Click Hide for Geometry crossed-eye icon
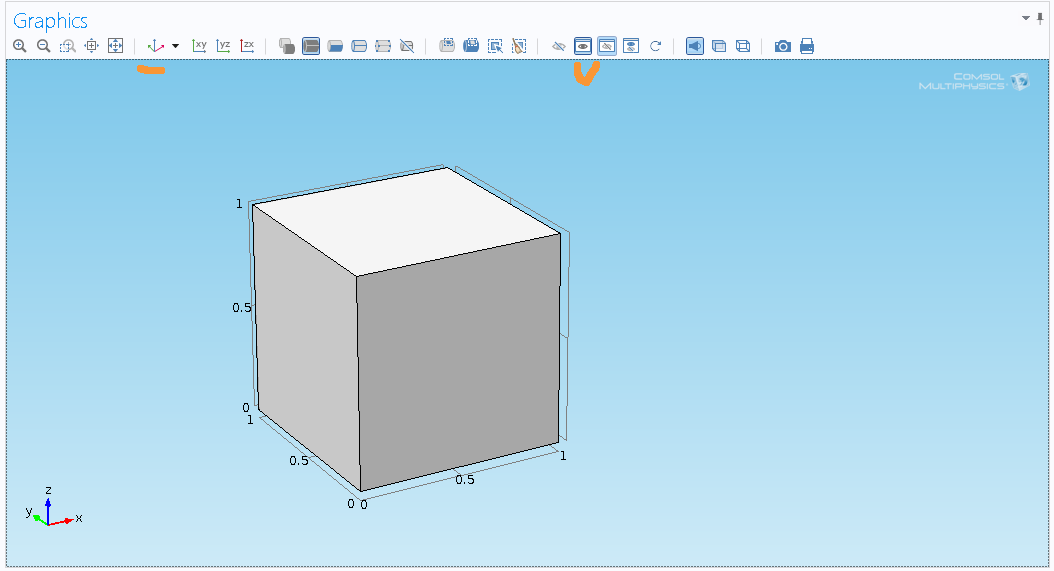1054x571 pixels. (559, 46)
